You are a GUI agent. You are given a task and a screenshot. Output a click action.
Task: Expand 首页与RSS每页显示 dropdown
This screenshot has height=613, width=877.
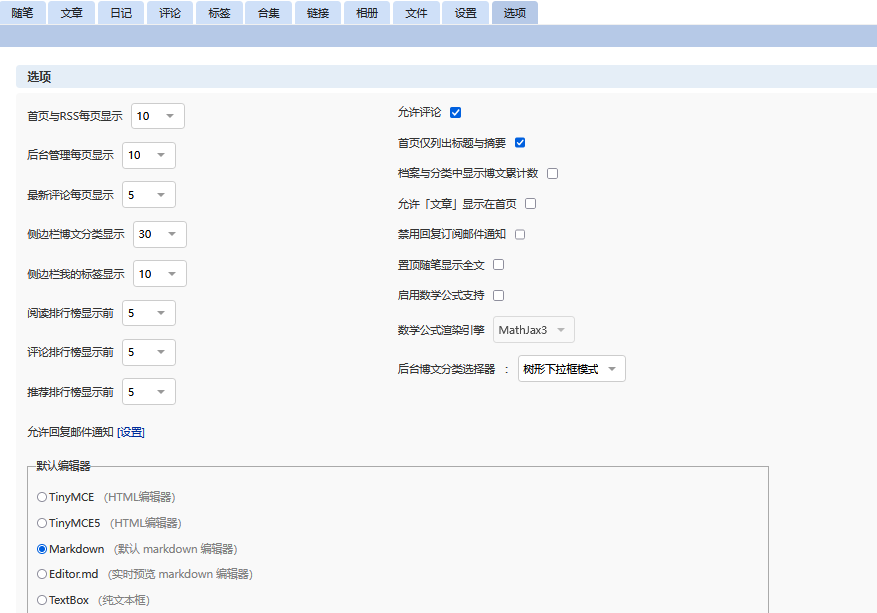tap(158, 116)
